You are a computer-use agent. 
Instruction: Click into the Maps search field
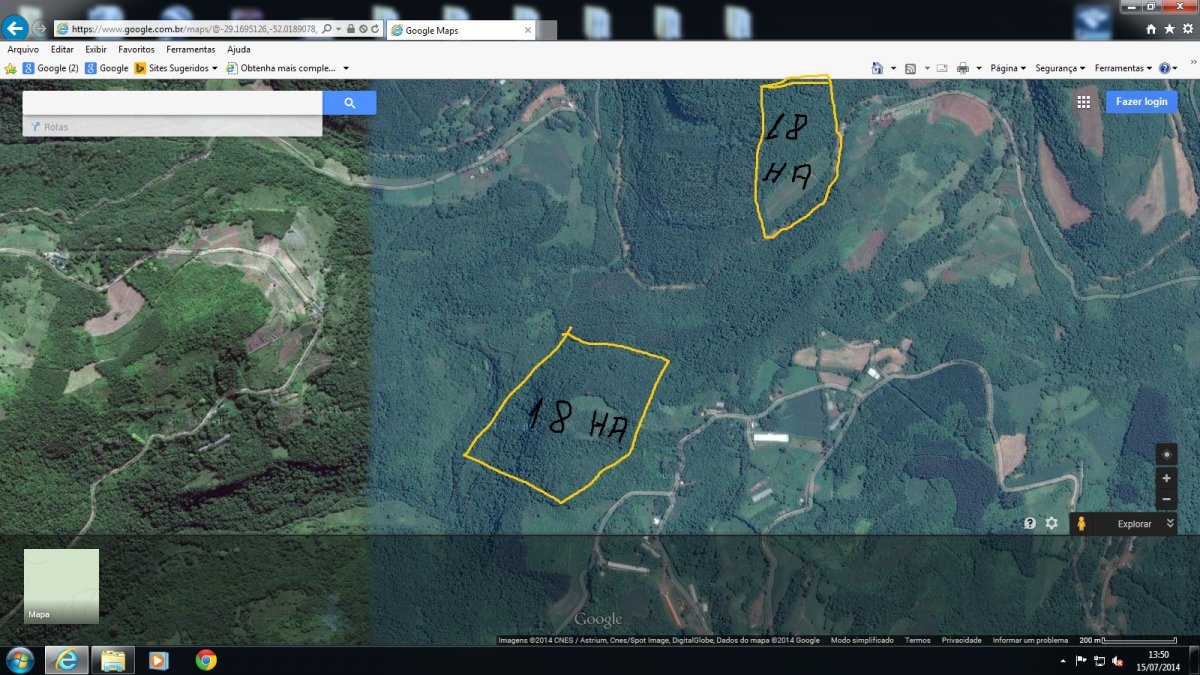click(172, 103)
